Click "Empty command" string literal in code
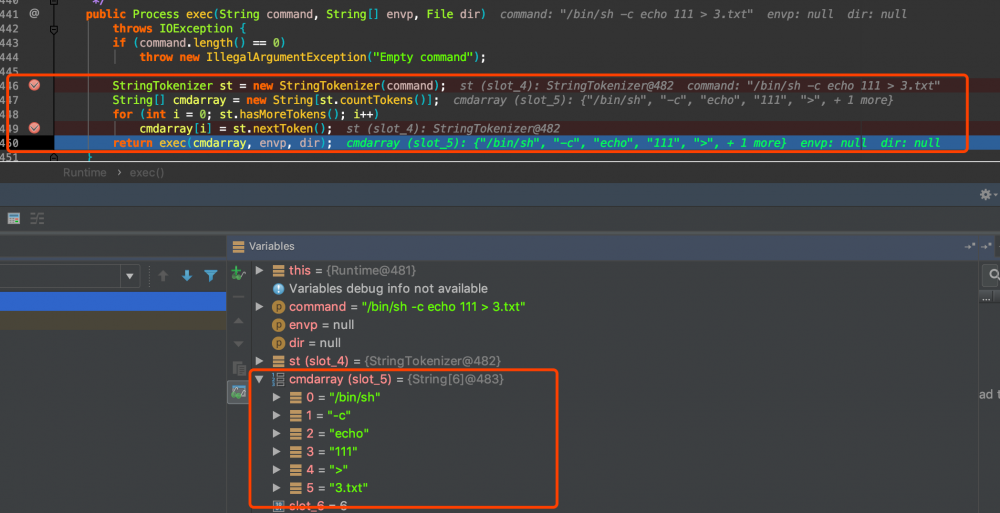 [x=423, y=57]
